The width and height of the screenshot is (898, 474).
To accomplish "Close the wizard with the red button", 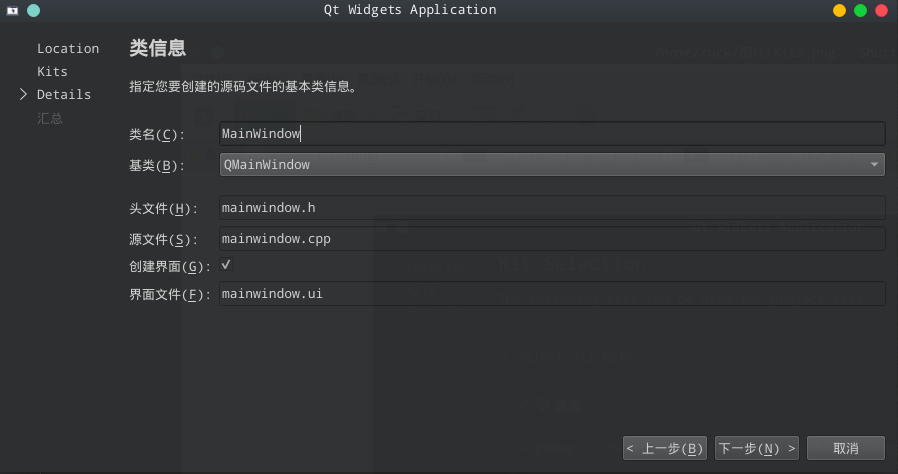I will [881, 11].
